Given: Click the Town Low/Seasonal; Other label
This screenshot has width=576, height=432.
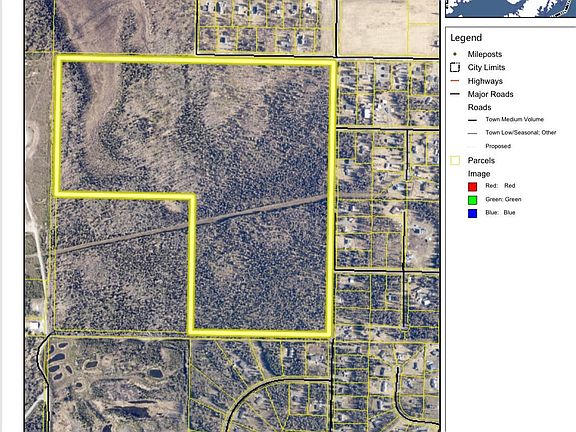Looking at the screenshot, I should click(521, 132).
